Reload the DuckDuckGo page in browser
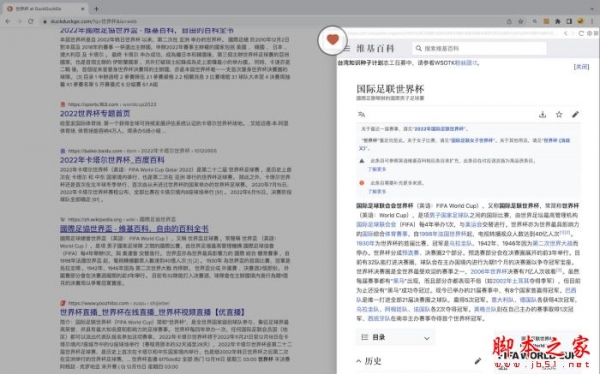The image size is (600, 374). [x=31, y=21]
